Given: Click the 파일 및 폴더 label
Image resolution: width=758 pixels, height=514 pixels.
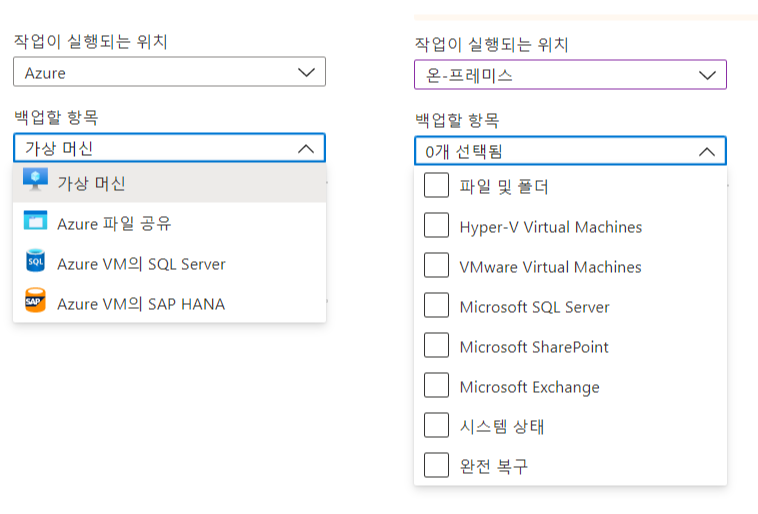Looking at the screenshot, I should pyautogui.click(x=504, y=186).
